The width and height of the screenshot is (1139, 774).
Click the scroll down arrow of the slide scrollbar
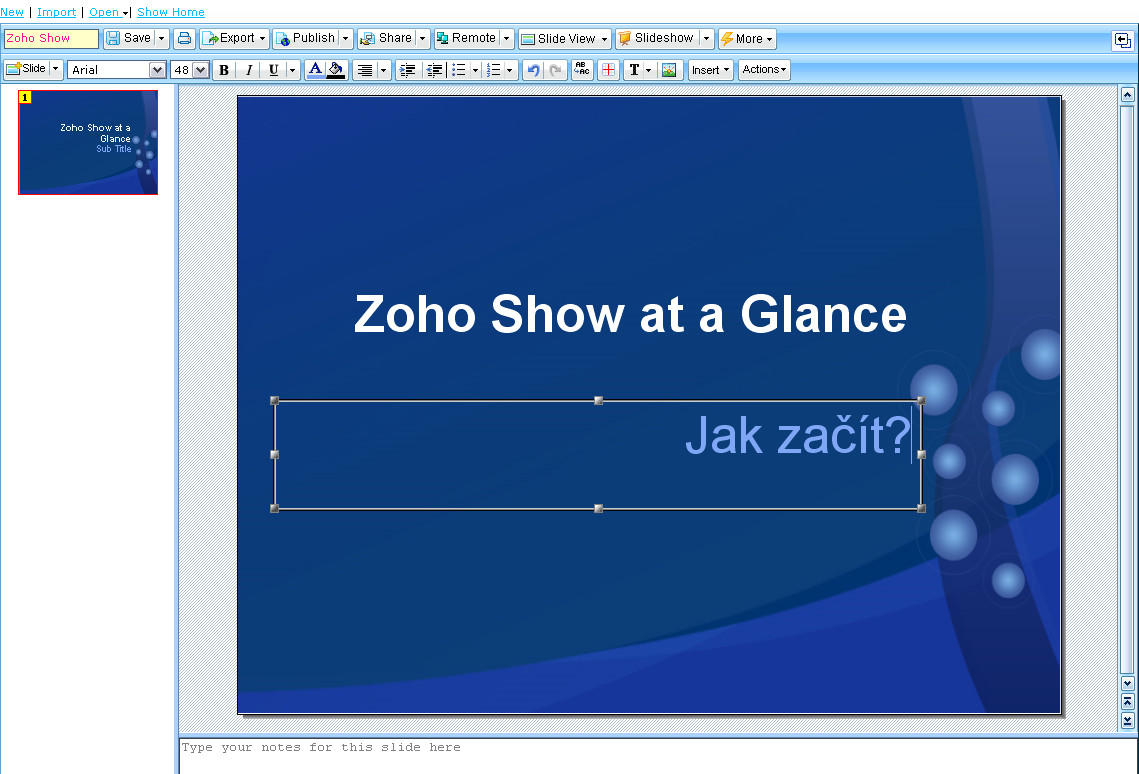coord(1127,683)
